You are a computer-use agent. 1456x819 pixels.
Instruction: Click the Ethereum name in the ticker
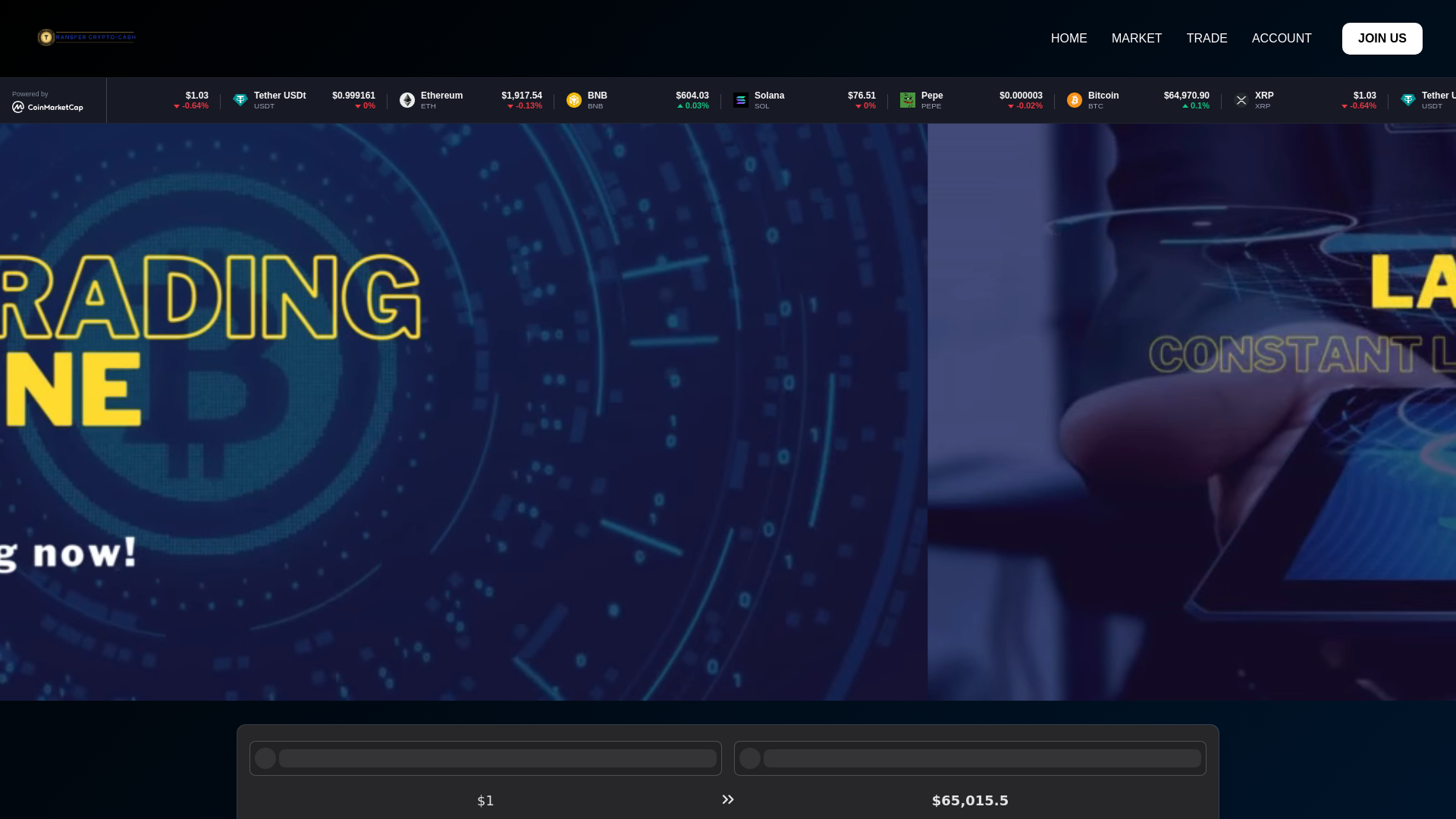[442, 96]
